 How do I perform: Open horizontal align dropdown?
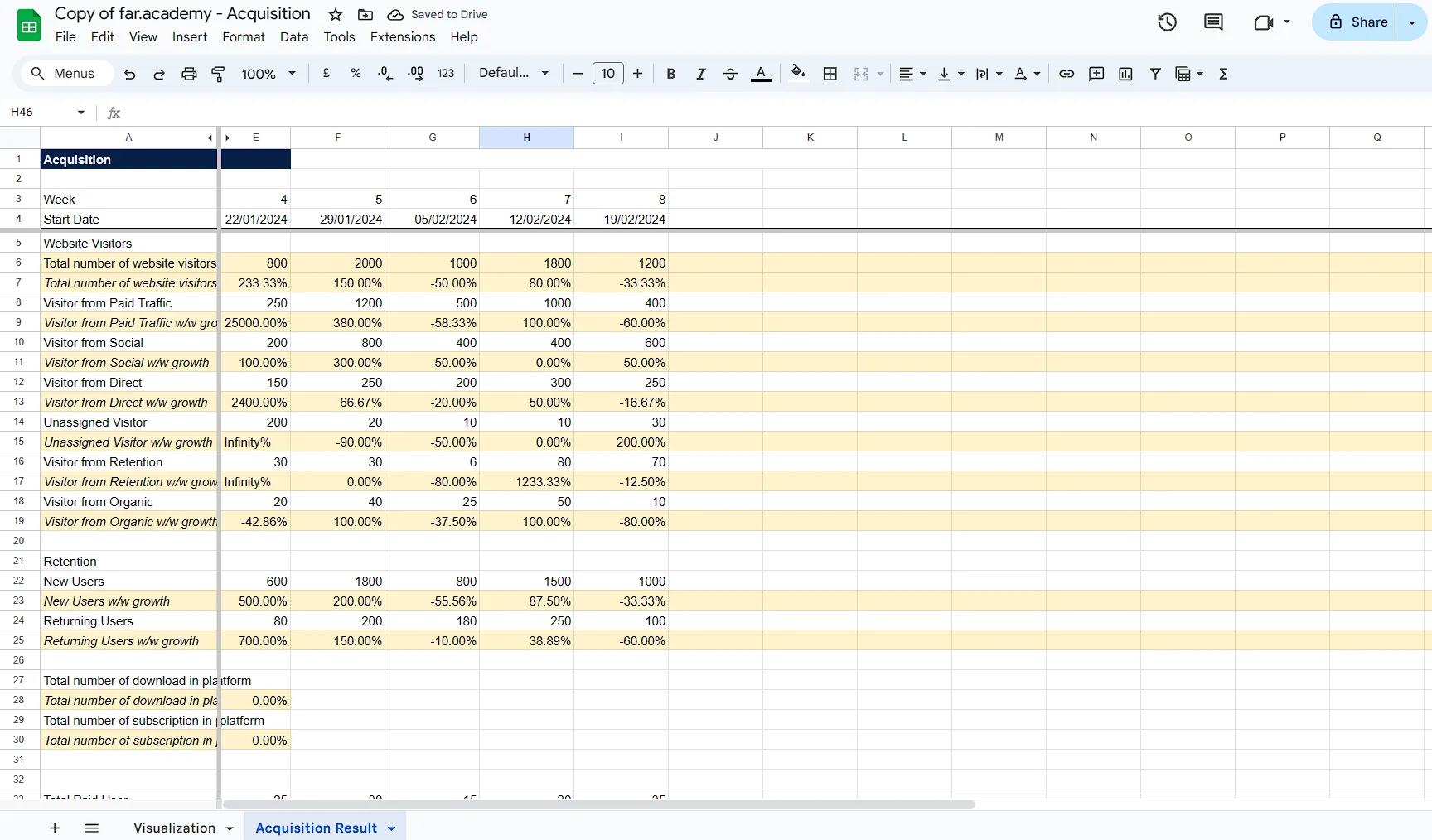point(912,74)
